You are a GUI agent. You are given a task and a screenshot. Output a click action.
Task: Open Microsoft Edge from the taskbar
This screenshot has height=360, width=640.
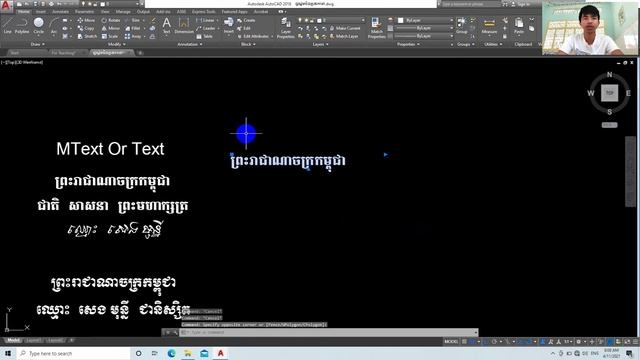[x=171, y=353]
